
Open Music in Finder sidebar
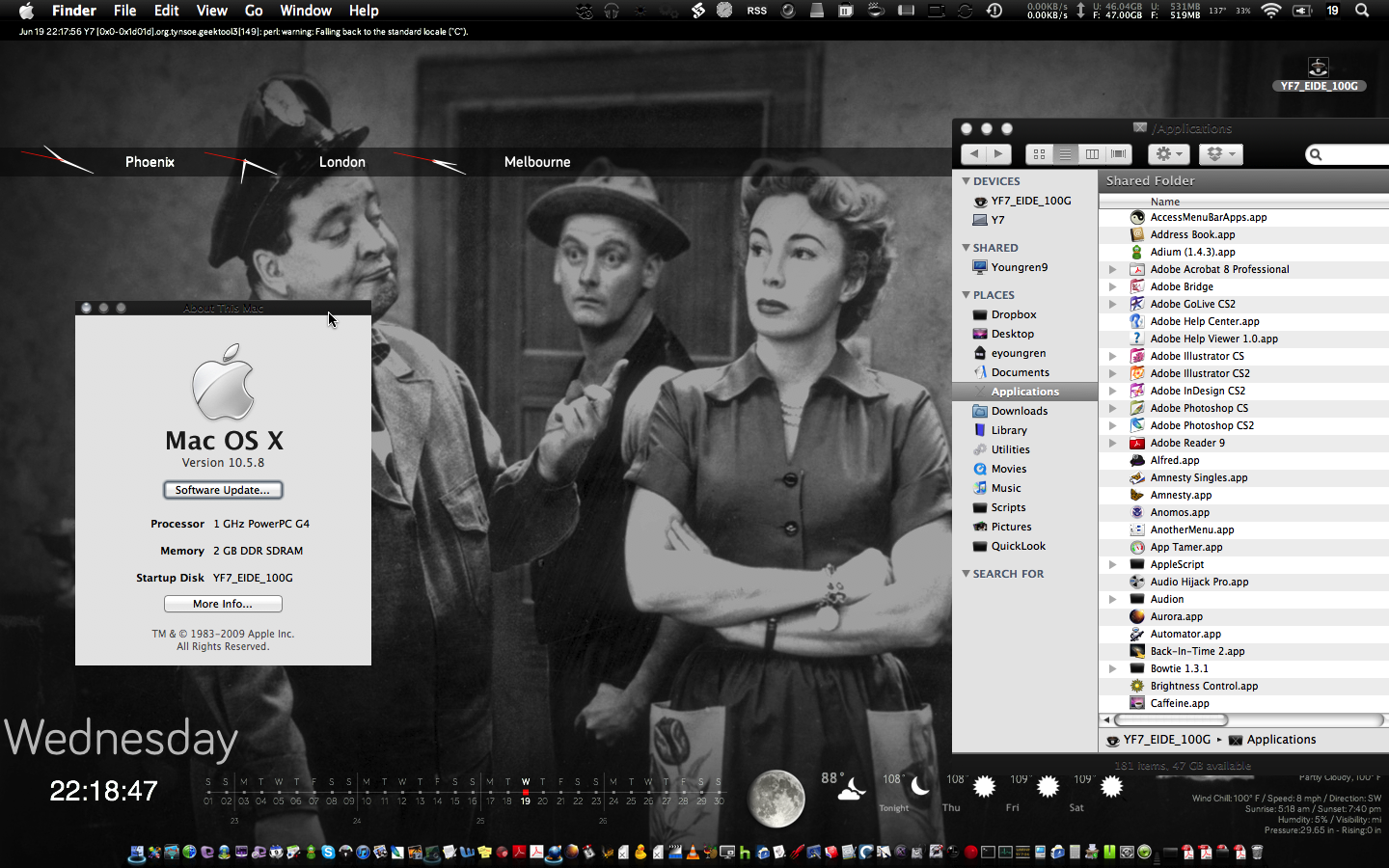[x=1024, y=488]
